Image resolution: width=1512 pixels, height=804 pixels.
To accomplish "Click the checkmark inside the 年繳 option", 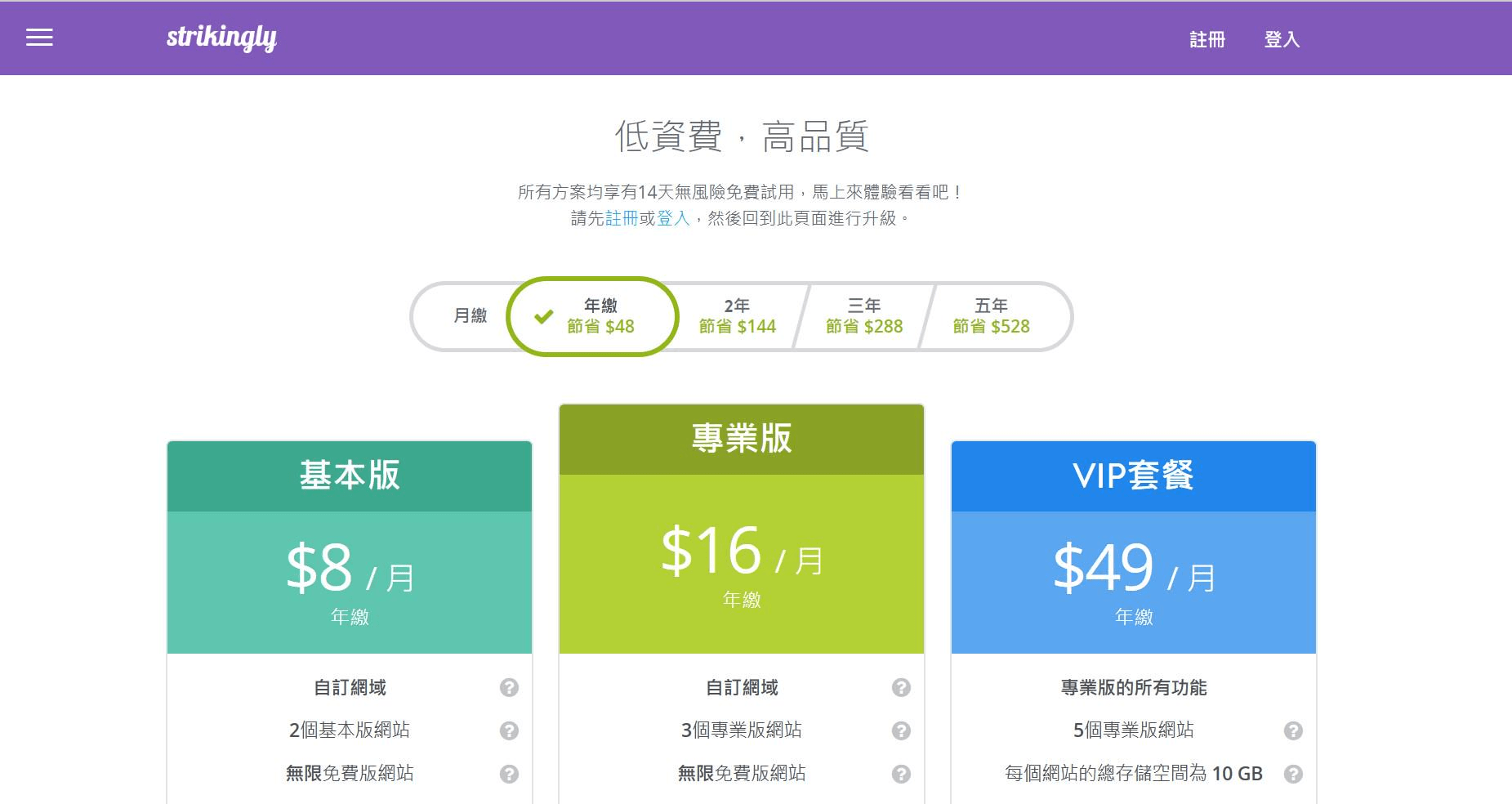I will 543,317.
